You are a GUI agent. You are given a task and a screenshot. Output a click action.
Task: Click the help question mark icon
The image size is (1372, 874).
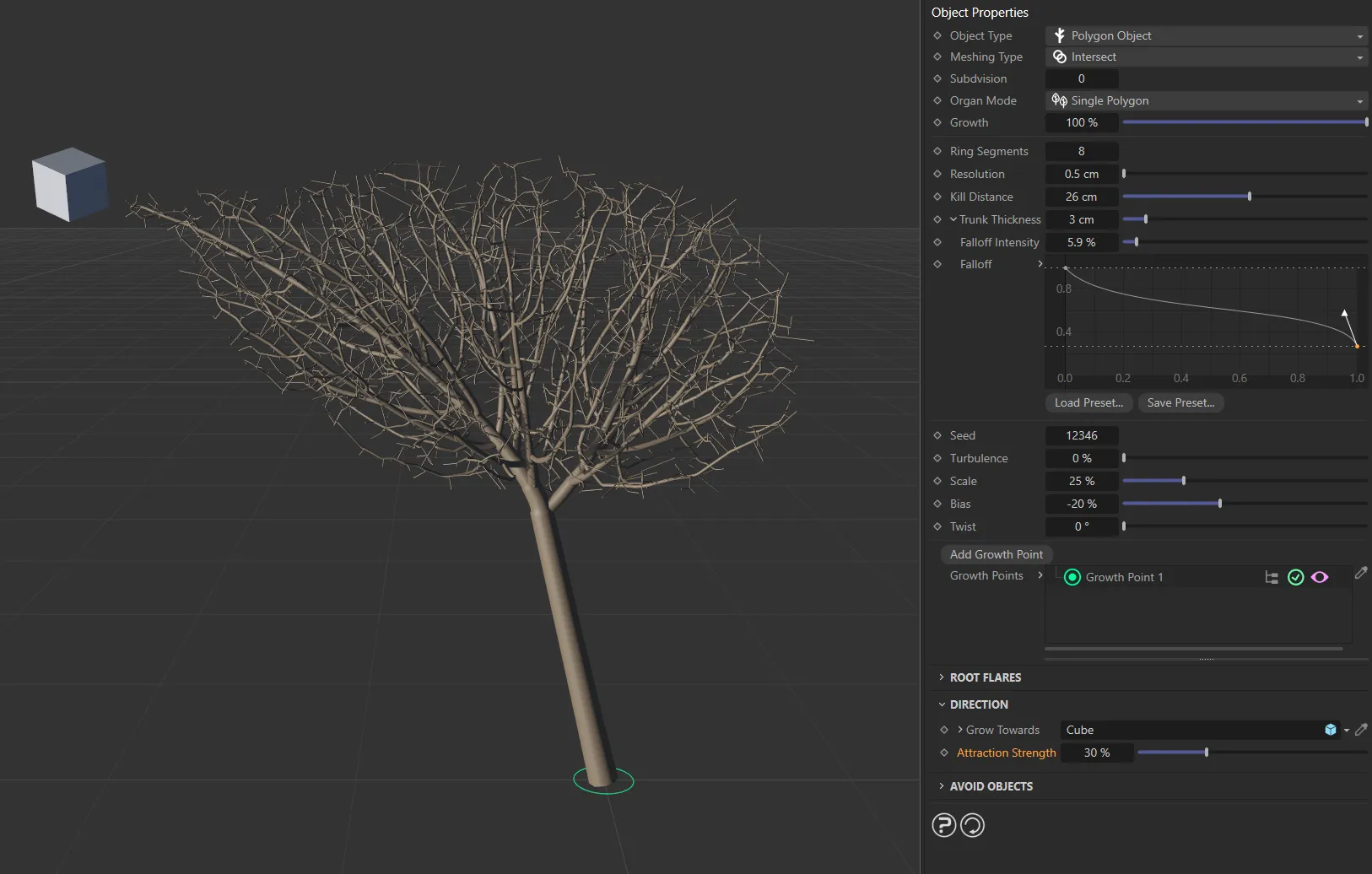(x=943, y=825)
